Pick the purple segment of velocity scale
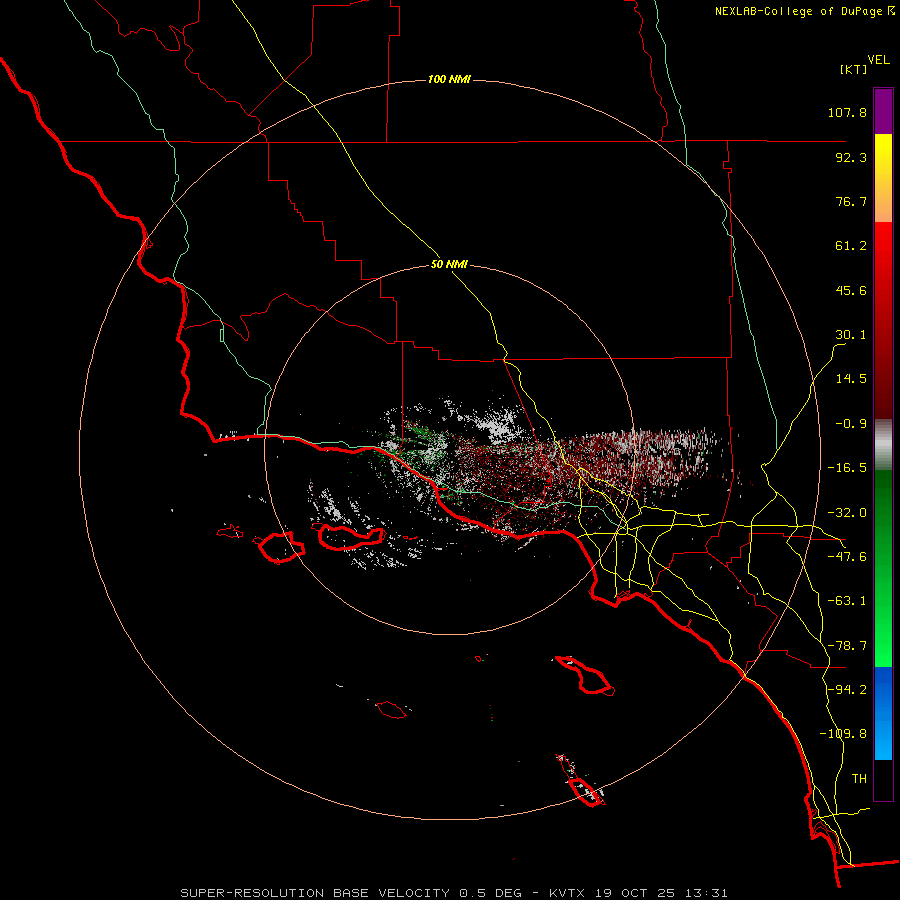 [x=883, y=111]
